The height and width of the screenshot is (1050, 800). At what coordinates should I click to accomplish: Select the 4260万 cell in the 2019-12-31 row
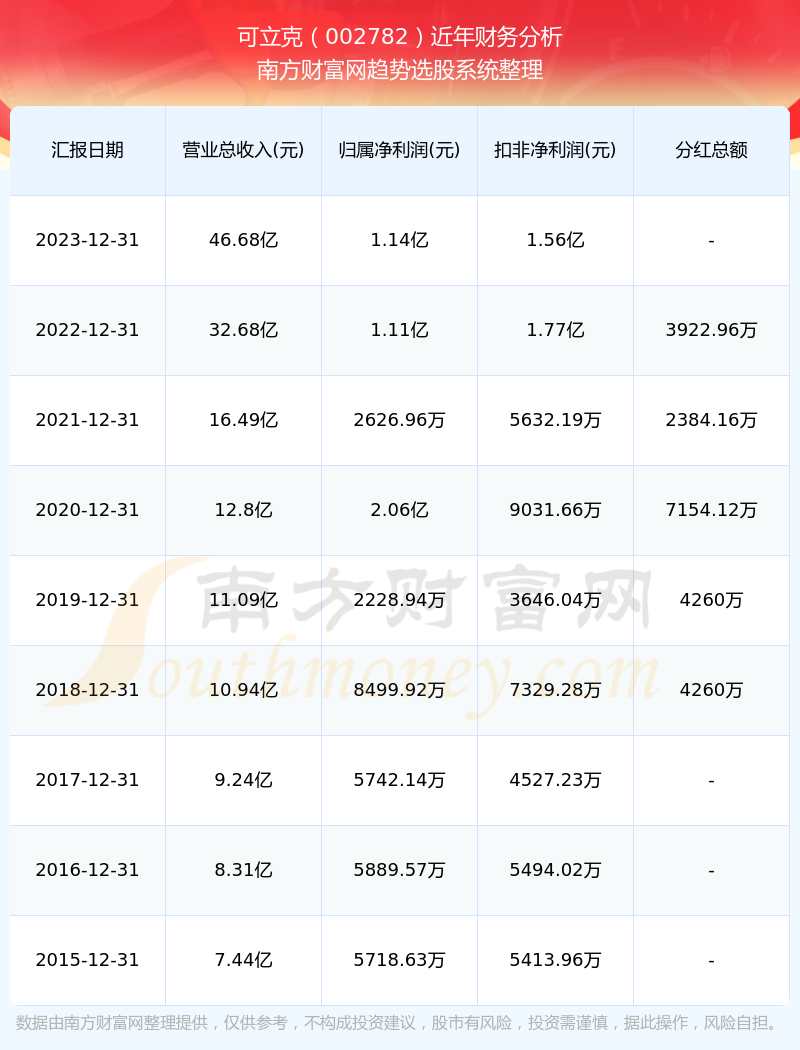(712, 600)
